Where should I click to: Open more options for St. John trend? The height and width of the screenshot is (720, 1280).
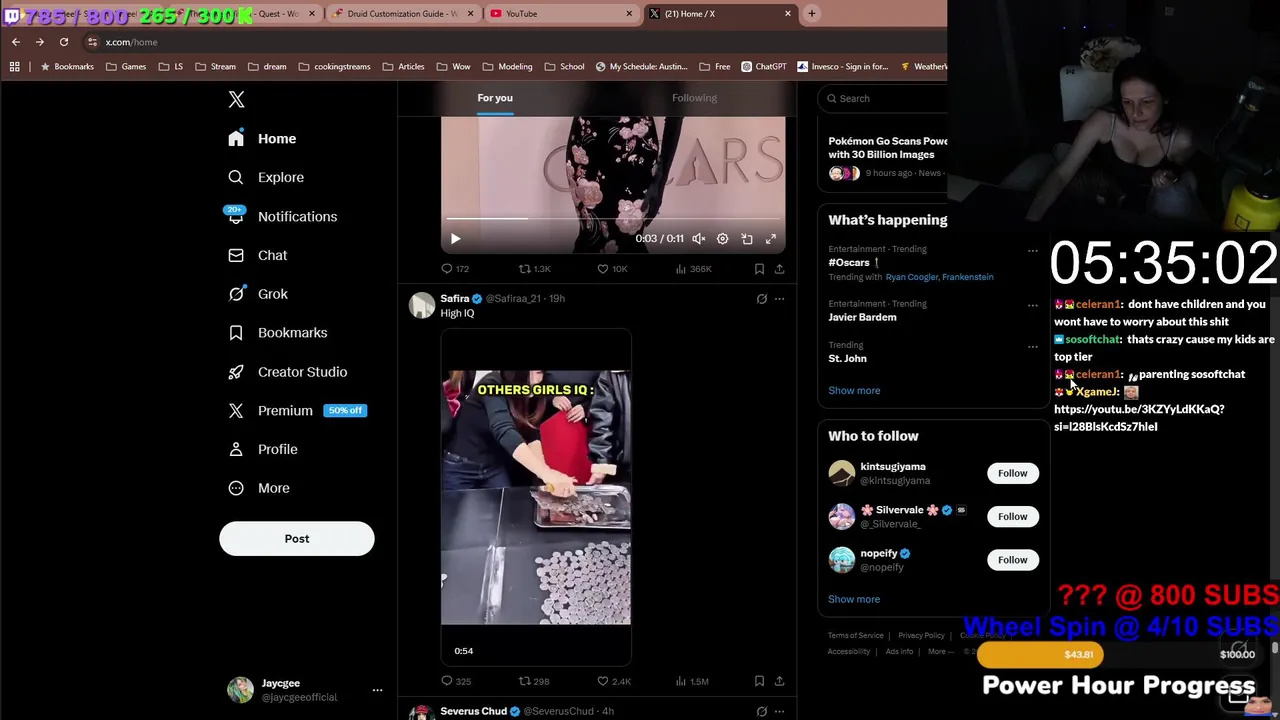[x=1033, y=347]
